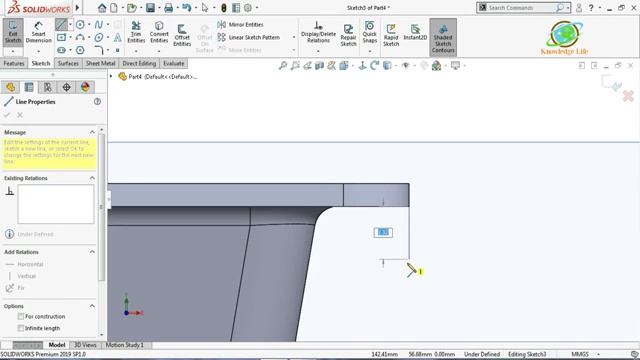The height and width of the screenshot is (360, 640).
Task: Select the Smart Dimension tool
Action: pyautogui.click(x=38, y=32)
